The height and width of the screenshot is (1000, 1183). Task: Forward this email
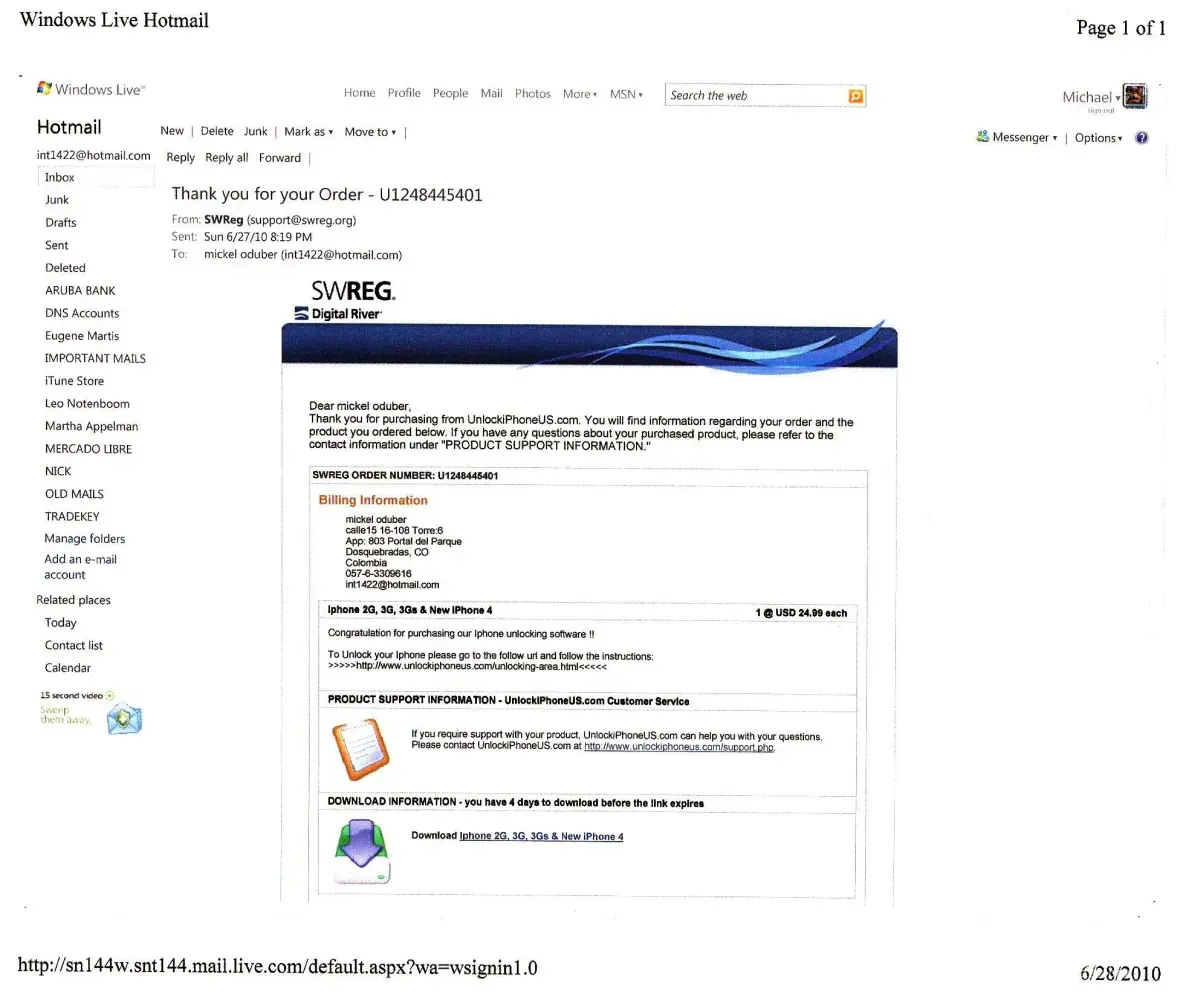(x=279, y=157)
